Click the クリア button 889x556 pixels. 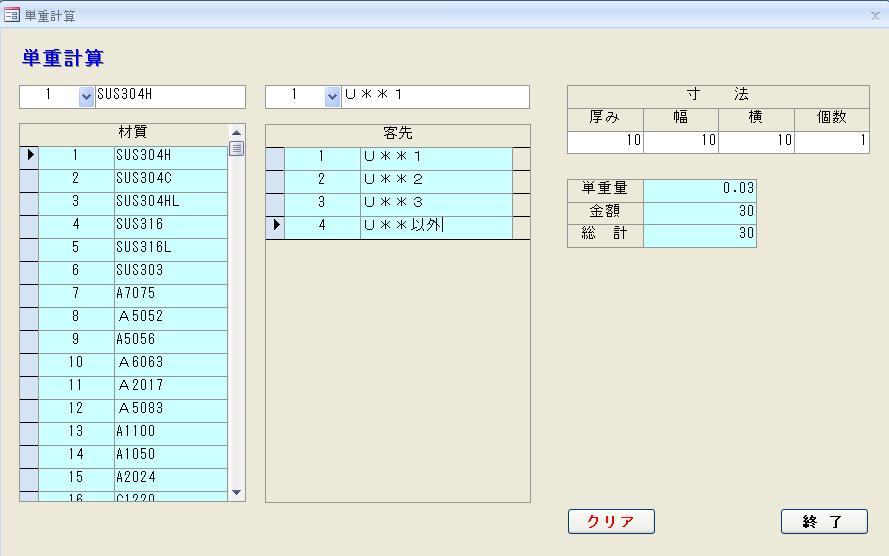click(x=611, y=521)
